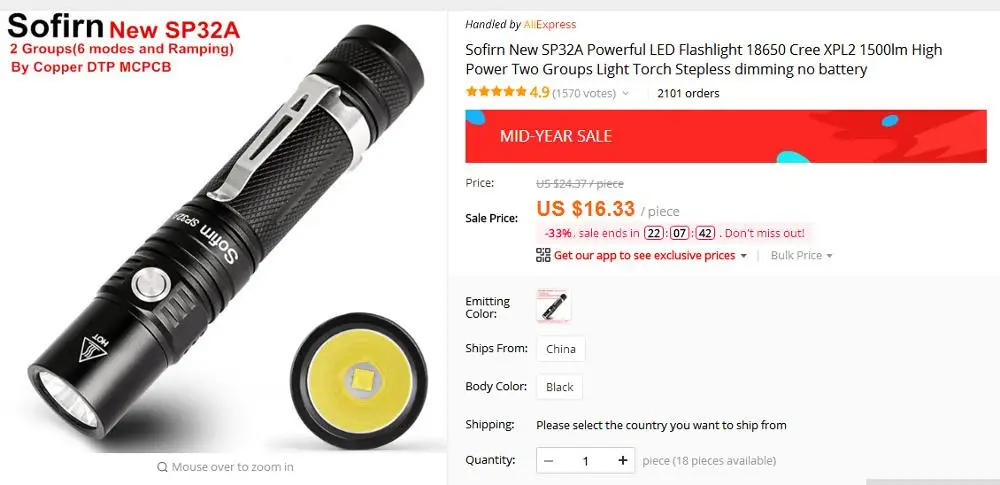Choose the flashlight emitting color thumbnail
This screenshot has height=485, width=1000.
point(554,306)
